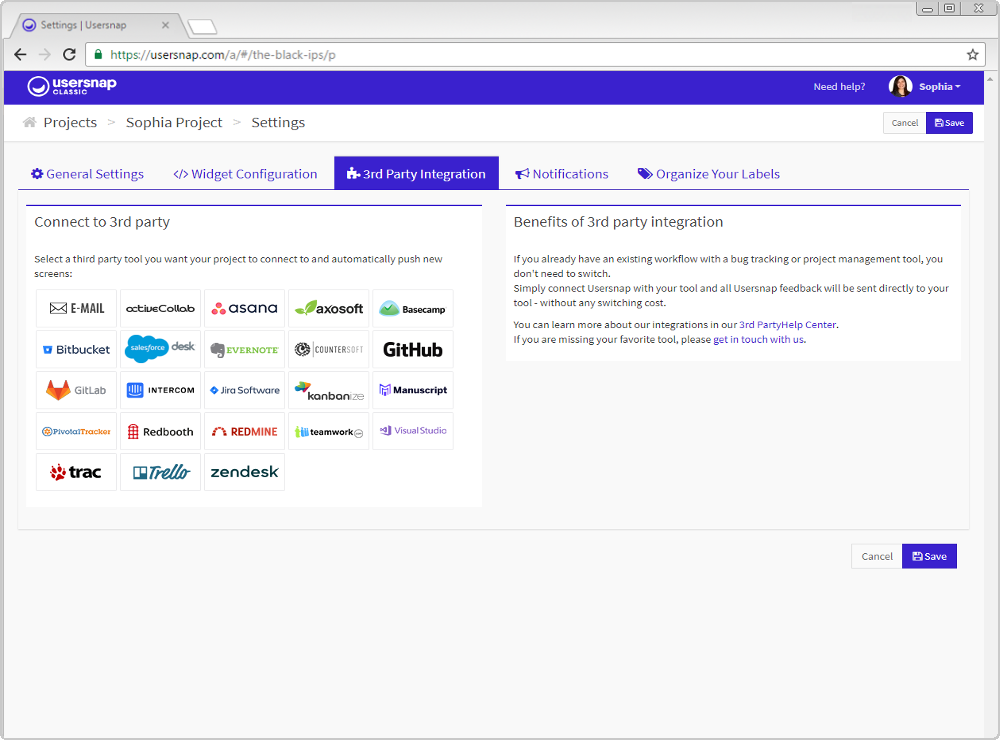
Task: Pick the Visual Studio integration
Action: pyautogui.click(x=413, y=431)
